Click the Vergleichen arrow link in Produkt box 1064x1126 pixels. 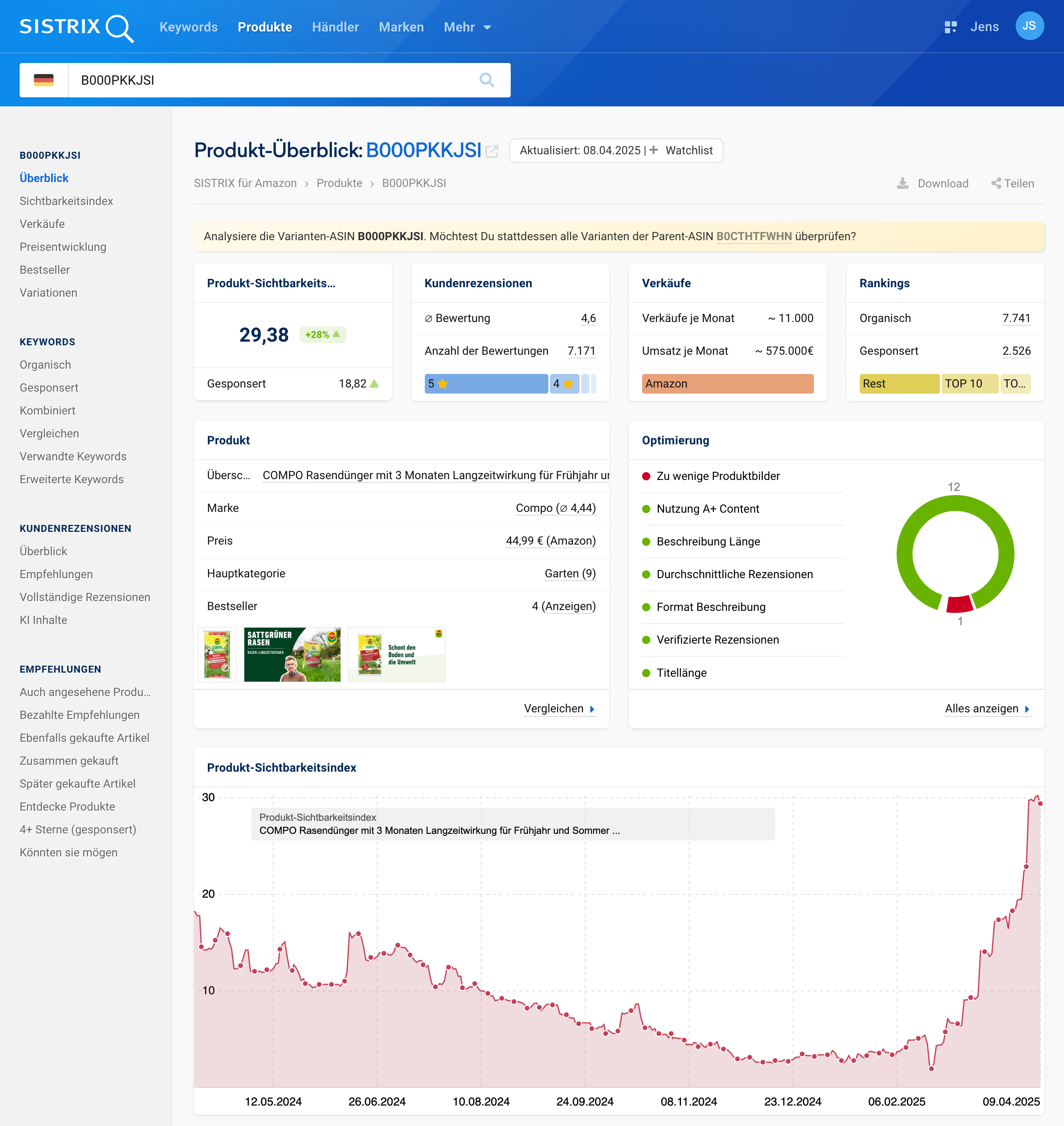pyautogui.click(x=559, y=709)
